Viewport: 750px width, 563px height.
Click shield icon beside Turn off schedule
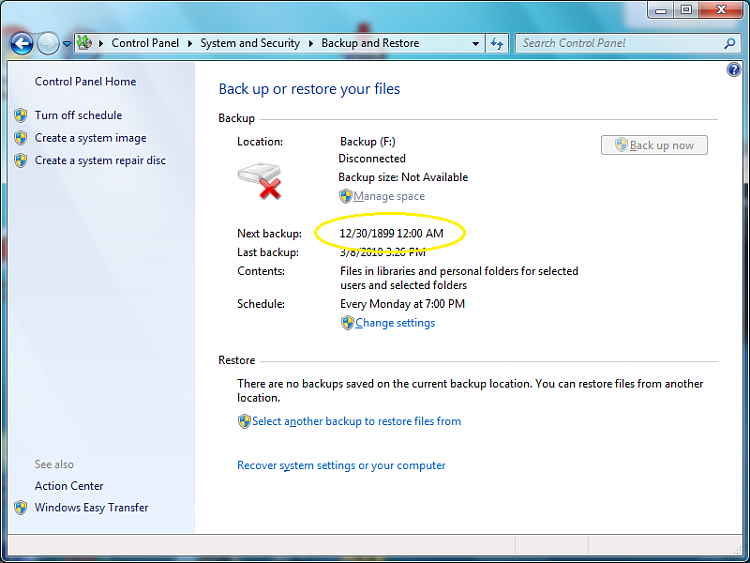pos(21,115)
